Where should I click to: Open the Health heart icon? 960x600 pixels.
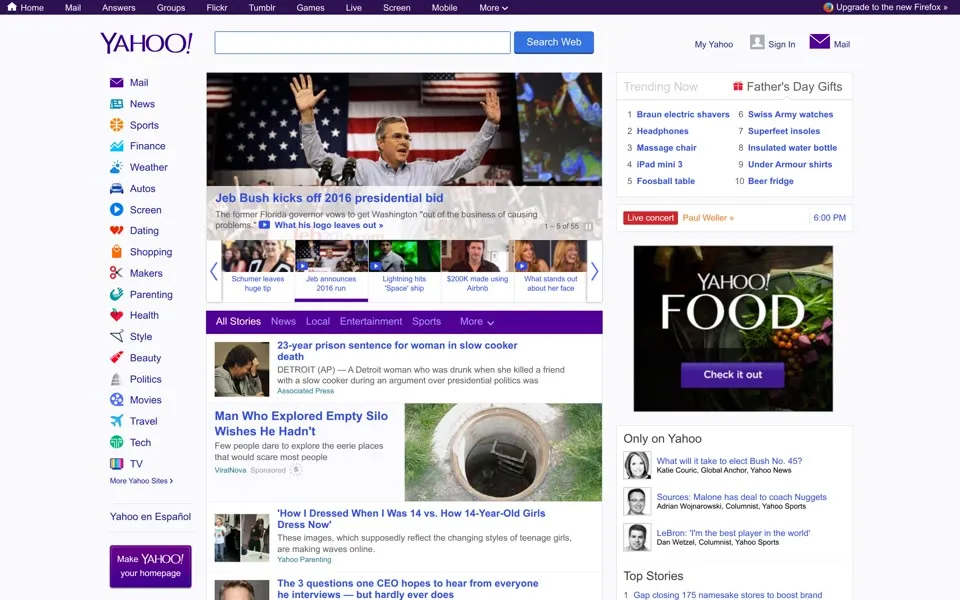116,315
